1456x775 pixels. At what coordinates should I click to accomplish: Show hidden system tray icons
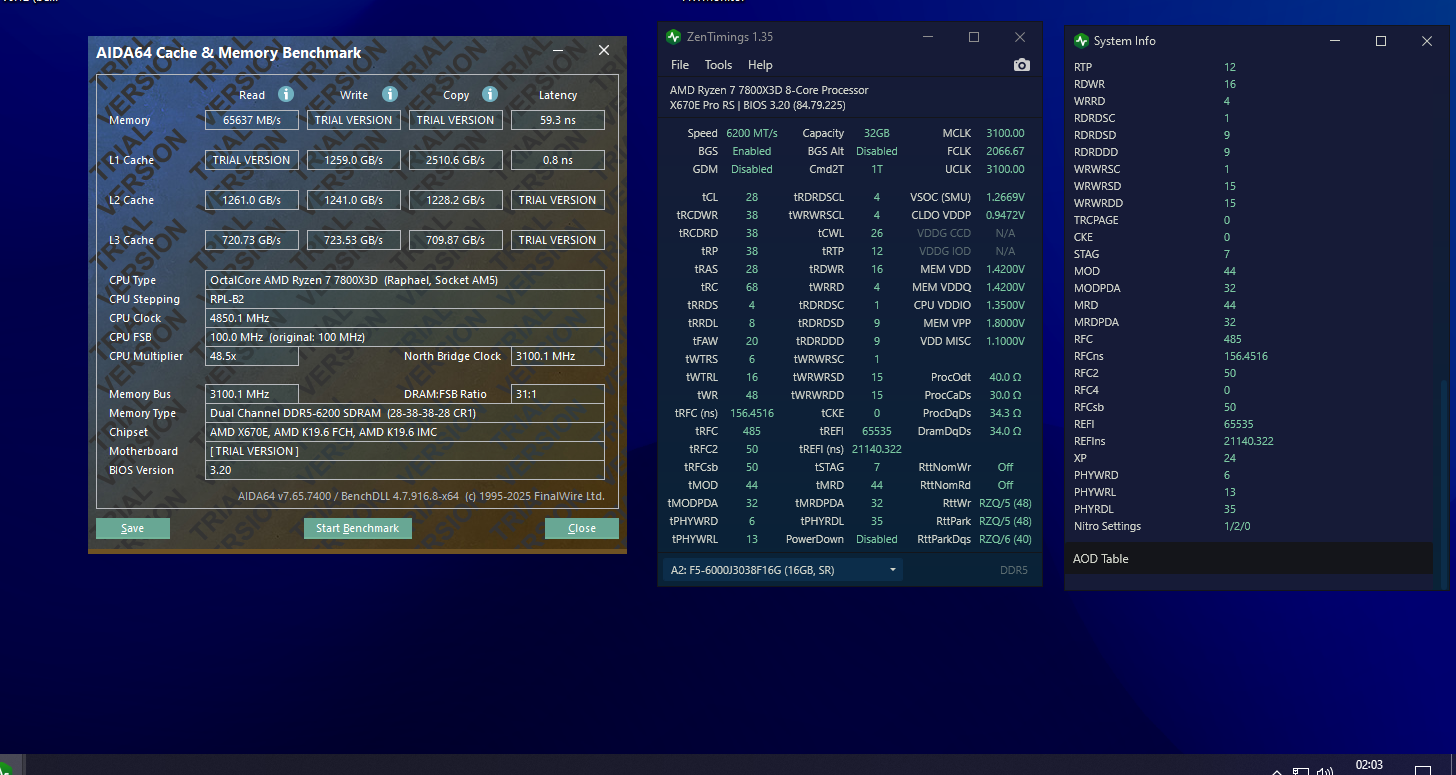tap(1277, 771)
